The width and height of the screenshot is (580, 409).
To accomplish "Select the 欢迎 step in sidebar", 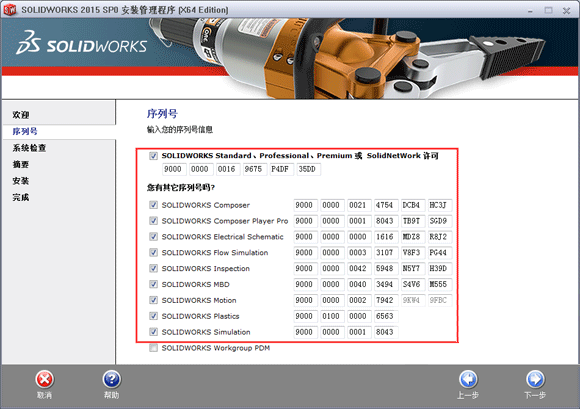I will [21, 115].
